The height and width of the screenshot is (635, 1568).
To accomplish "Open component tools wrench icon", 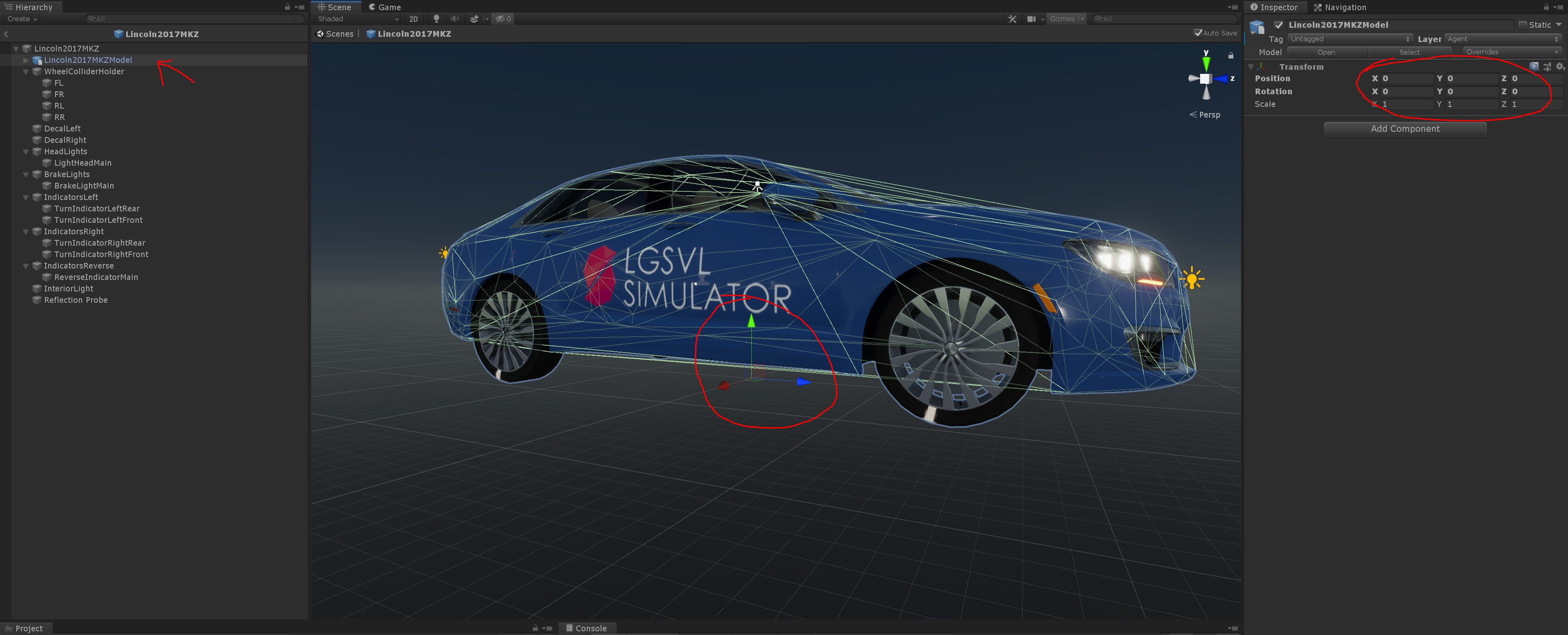I will [x=1012, y=19].
